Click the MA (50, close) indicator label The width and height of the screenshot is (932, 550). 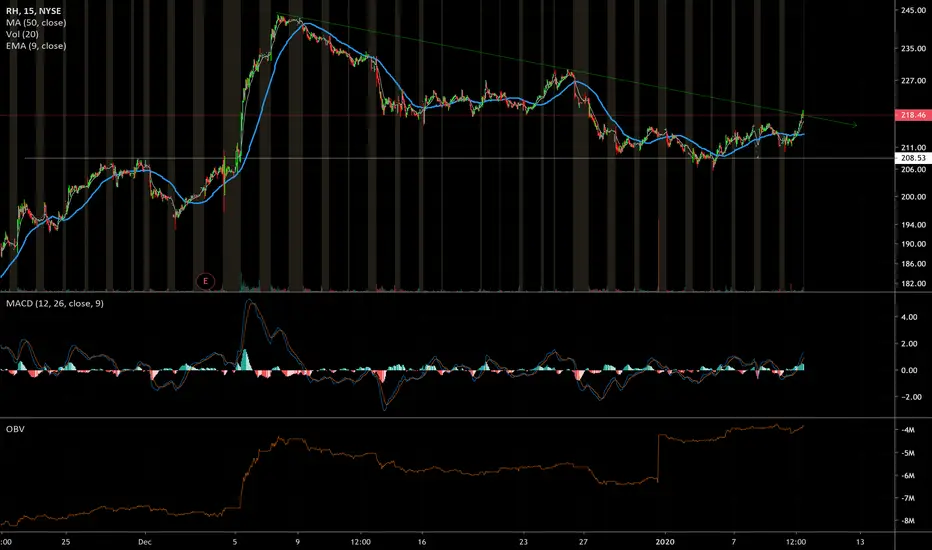pos(36,23)
